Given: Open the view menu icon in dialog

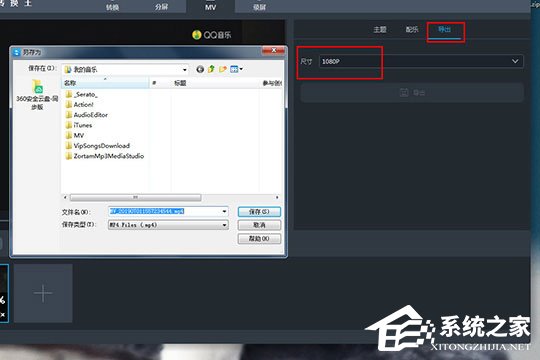Looking at the screenshot, I should pyautogui.click(x=236, y=69).
